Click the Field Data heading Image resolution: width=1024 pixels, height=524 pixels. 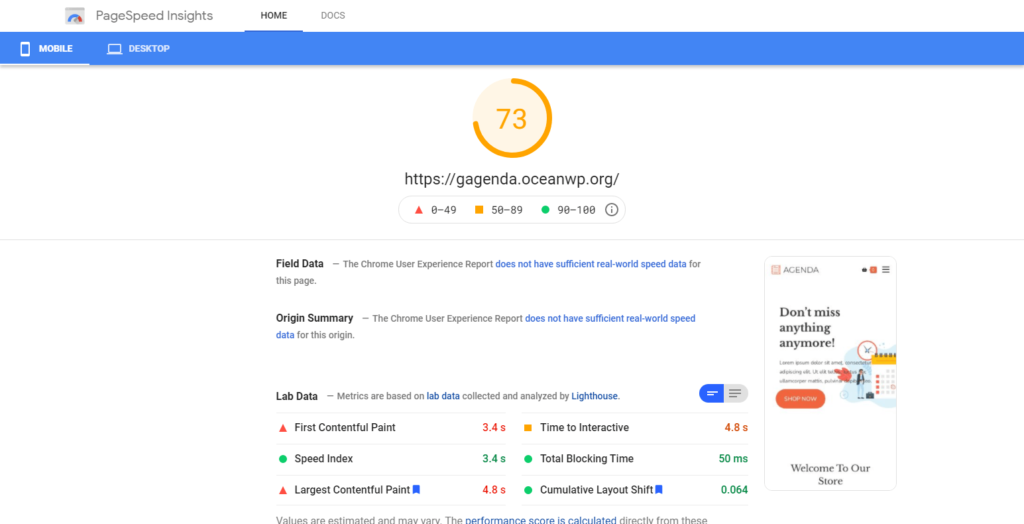point(300,264)
